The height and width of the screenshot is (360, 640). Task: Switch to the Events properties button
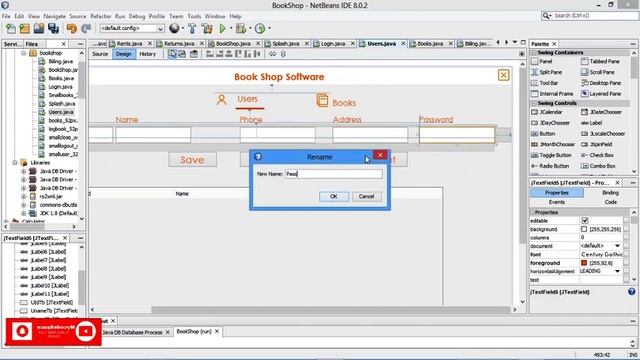557,202
